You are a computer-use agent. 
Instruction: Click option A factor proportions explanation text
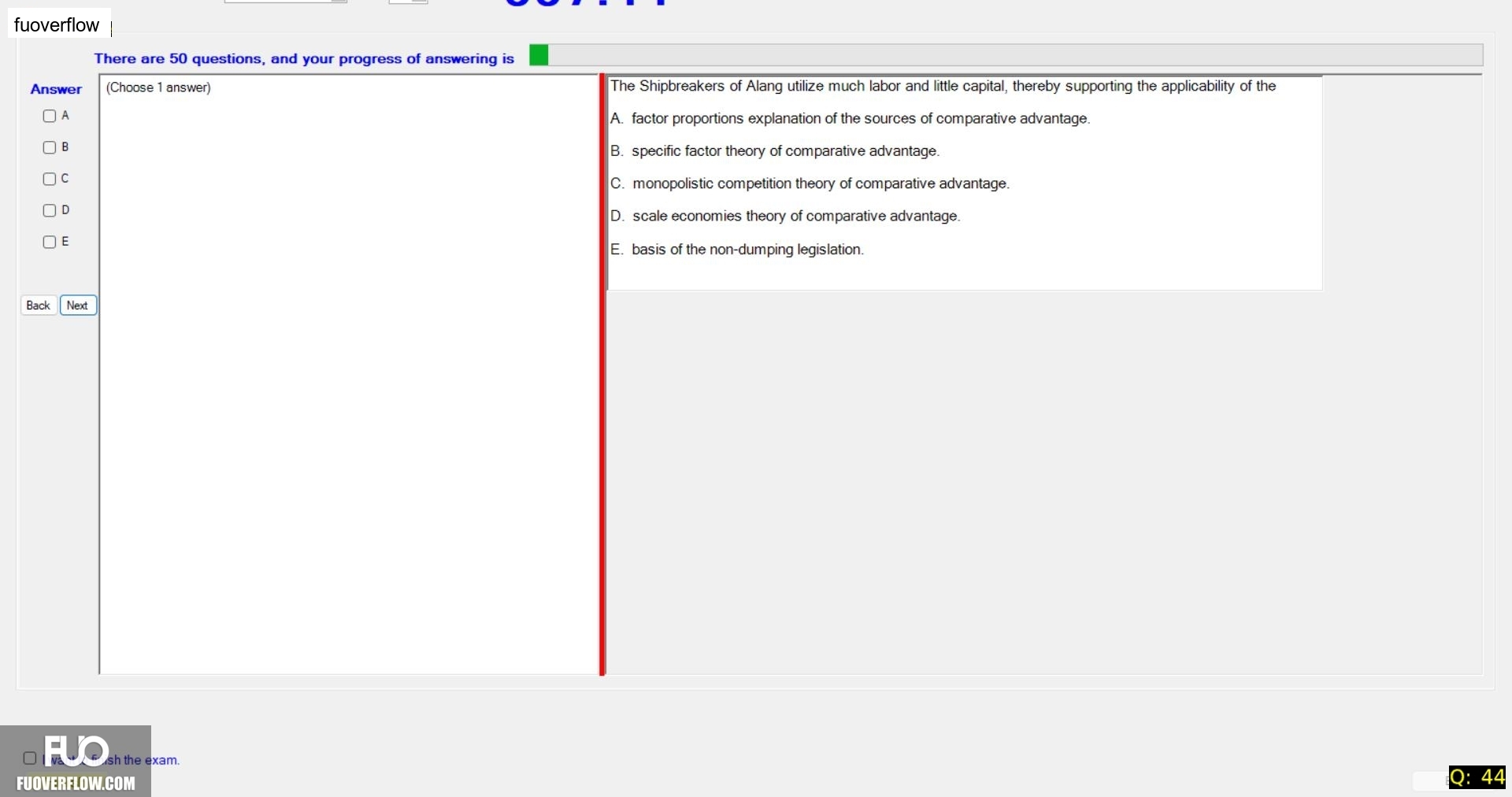click(x=850, y=118)
